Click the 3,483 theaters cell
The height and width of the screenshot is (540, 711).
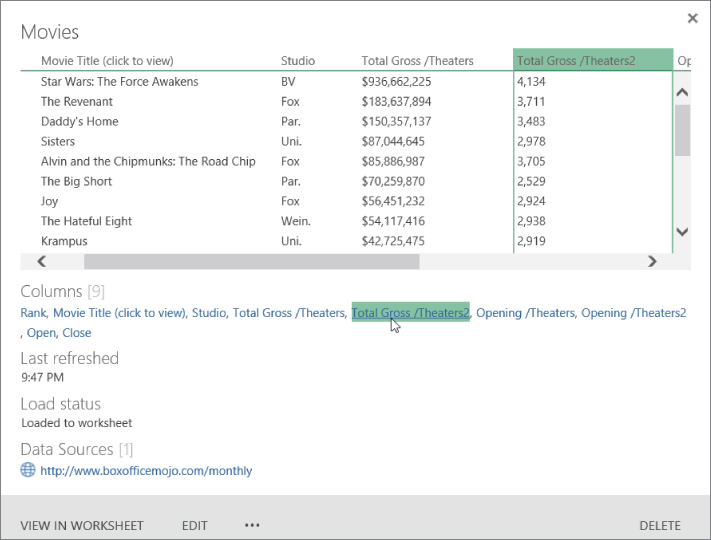tap(531, 122)
